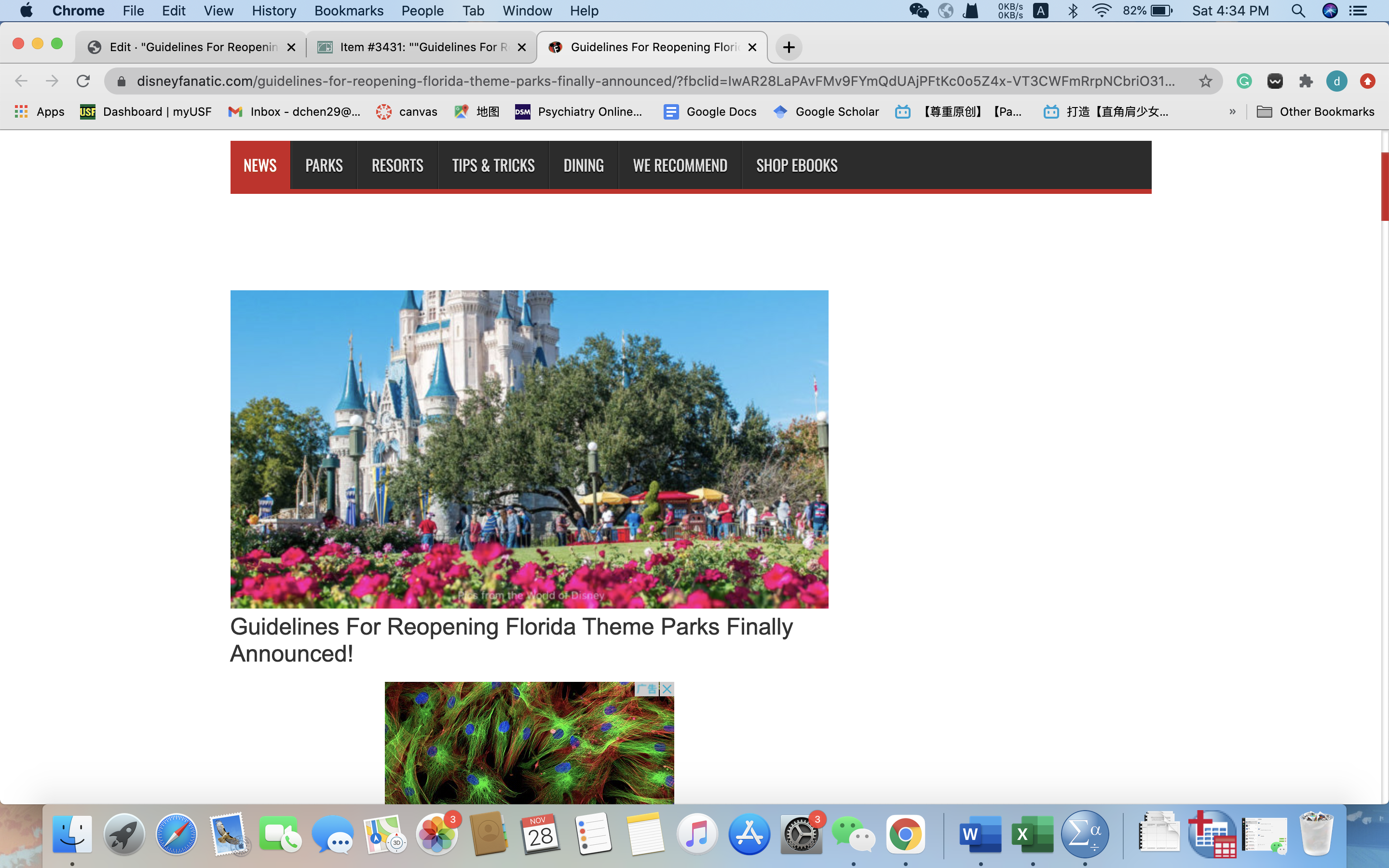Close the ad with its X icon
1389x868 pixels.
click(667, 688)
